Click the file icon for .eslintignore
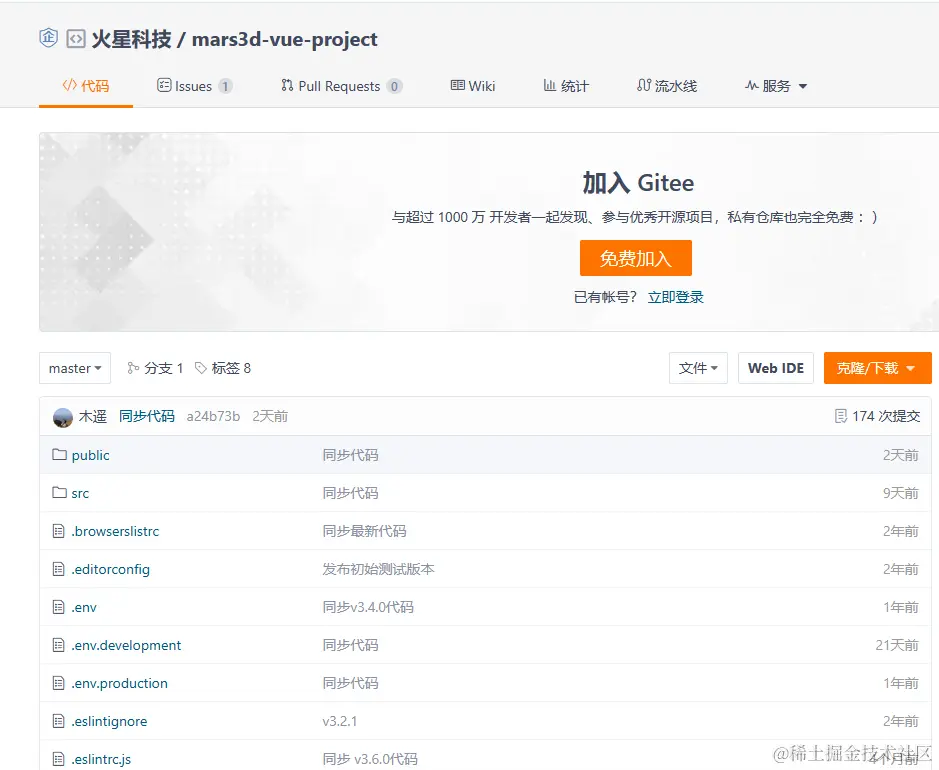The height and width of the screenshot is (770, 939). click(59, 721)
